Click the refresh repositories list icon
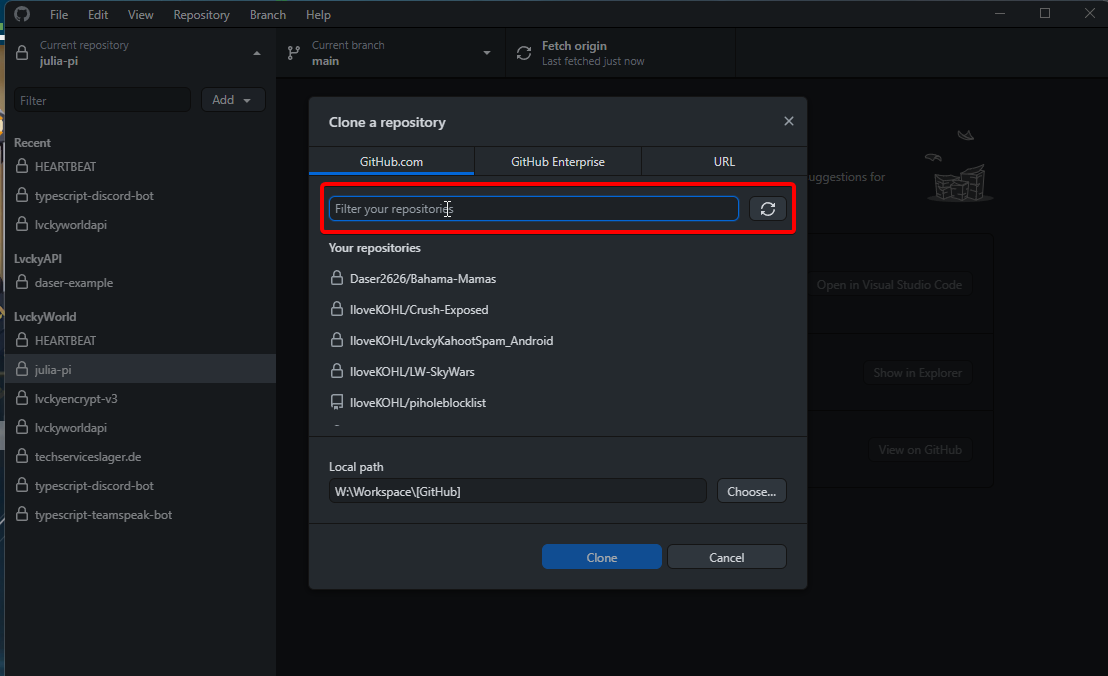 (x=767, y=209)
